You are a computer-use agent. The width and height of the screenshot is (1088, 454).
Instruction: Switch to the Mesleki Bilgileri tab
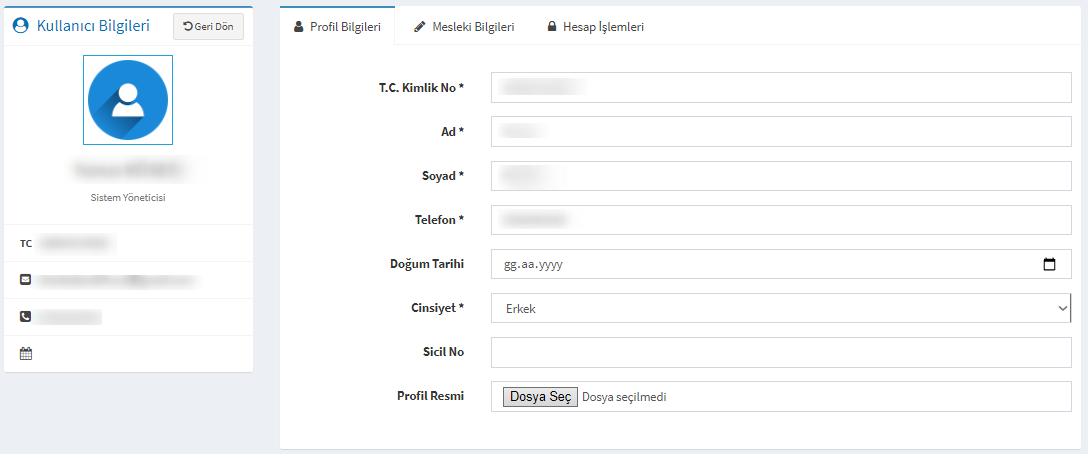(464, 27)
